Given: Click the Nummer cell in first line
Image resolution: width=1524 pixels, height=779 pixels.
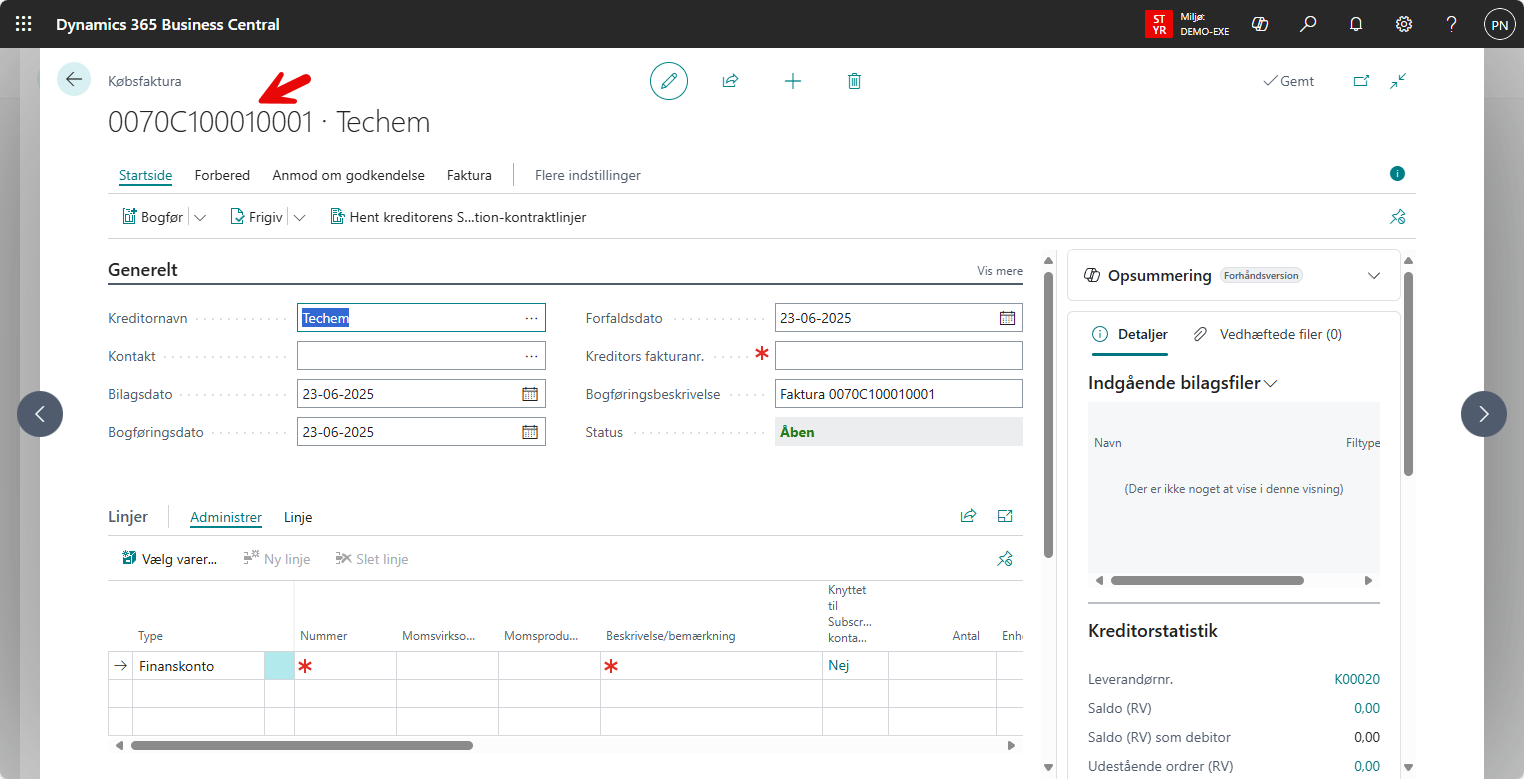Looking at the screenshot, I should pyautogui.click(x=345, y=666).
